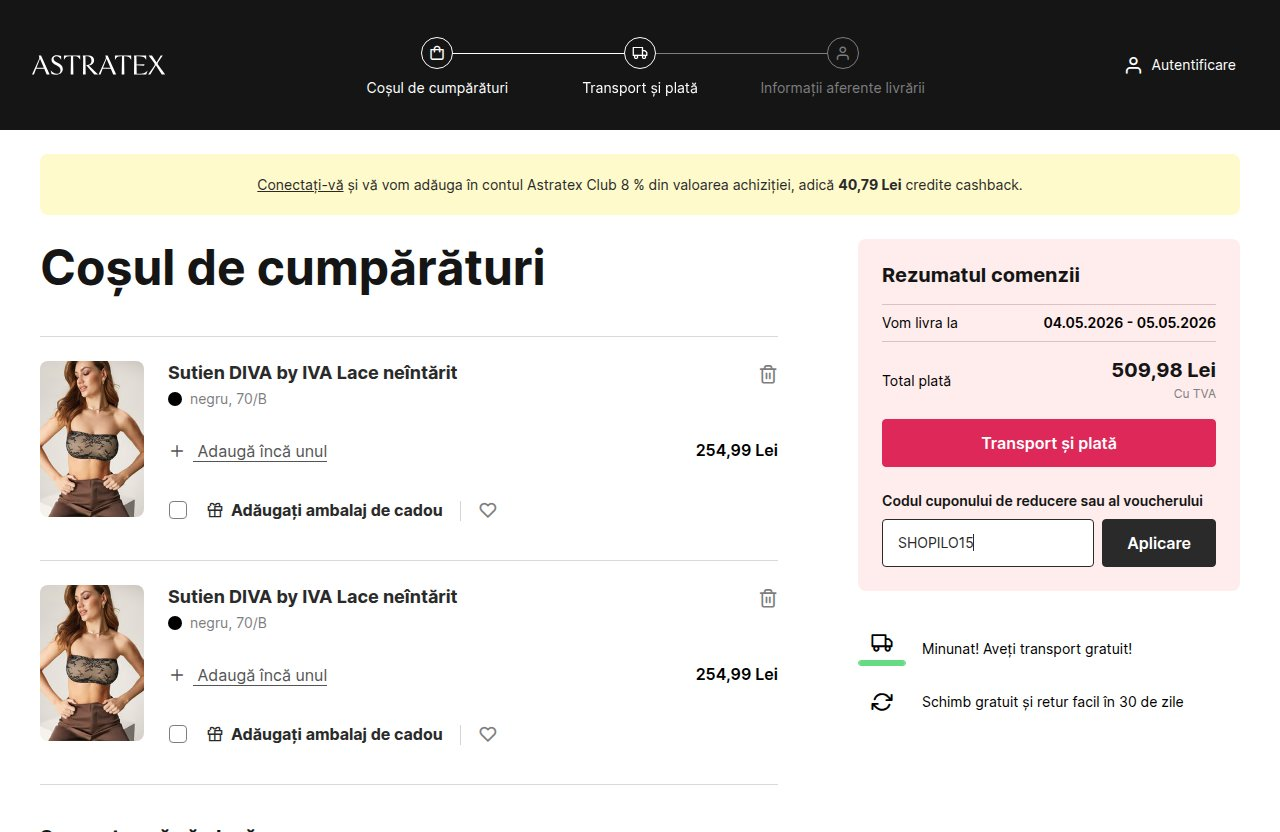Click first item's Adaugă încă unul link

click(x=262, y=451)
